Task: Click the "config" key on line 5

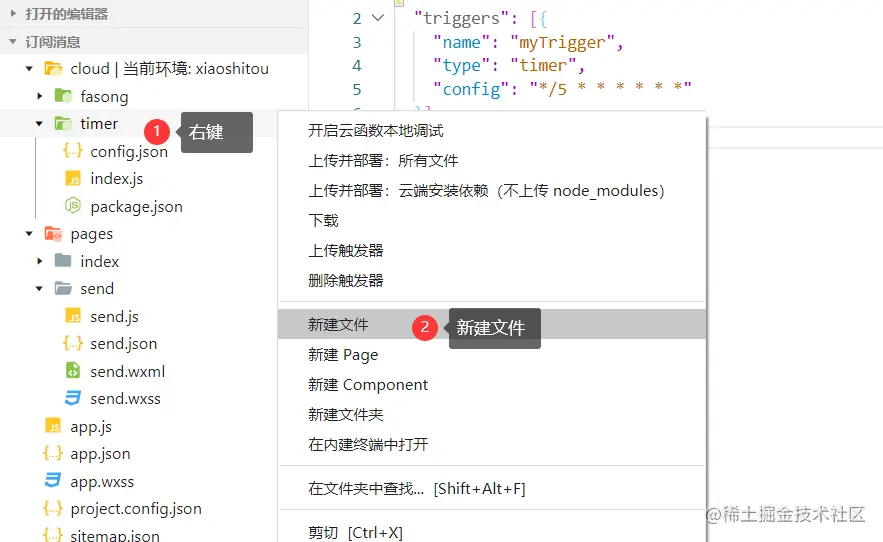Action: (471, 89)
